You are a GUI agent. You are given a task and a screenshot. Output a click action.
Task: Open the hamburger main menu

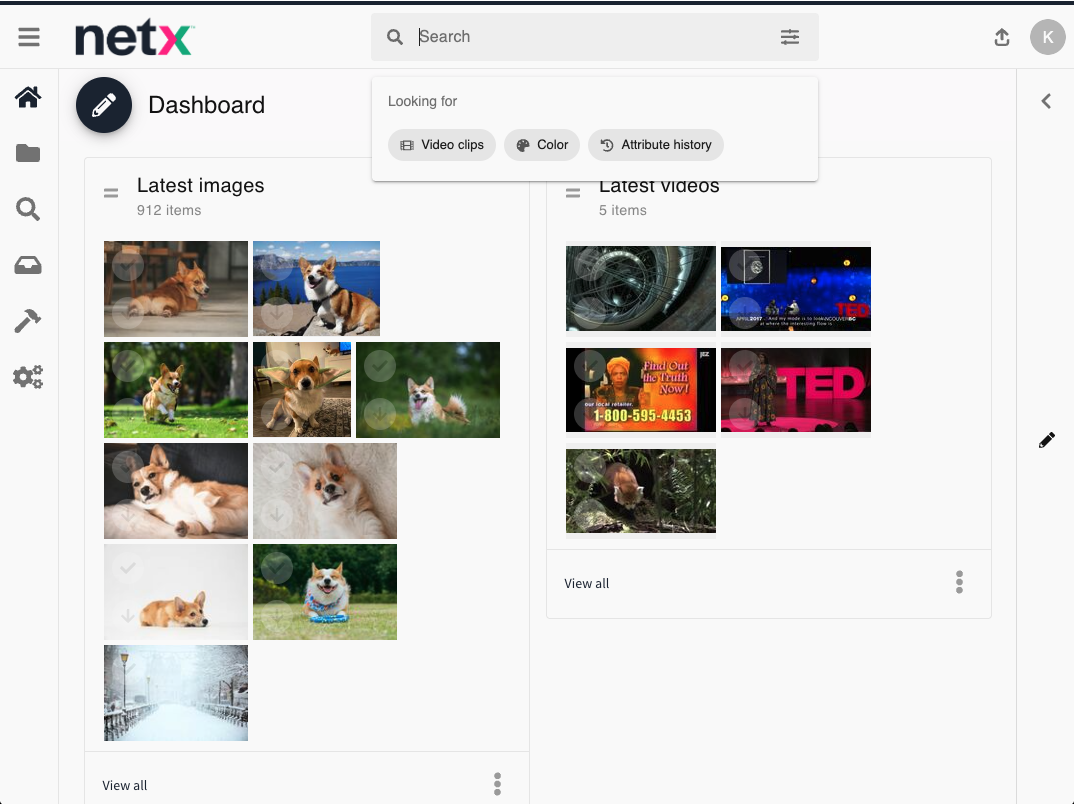[x=29, y=37]
